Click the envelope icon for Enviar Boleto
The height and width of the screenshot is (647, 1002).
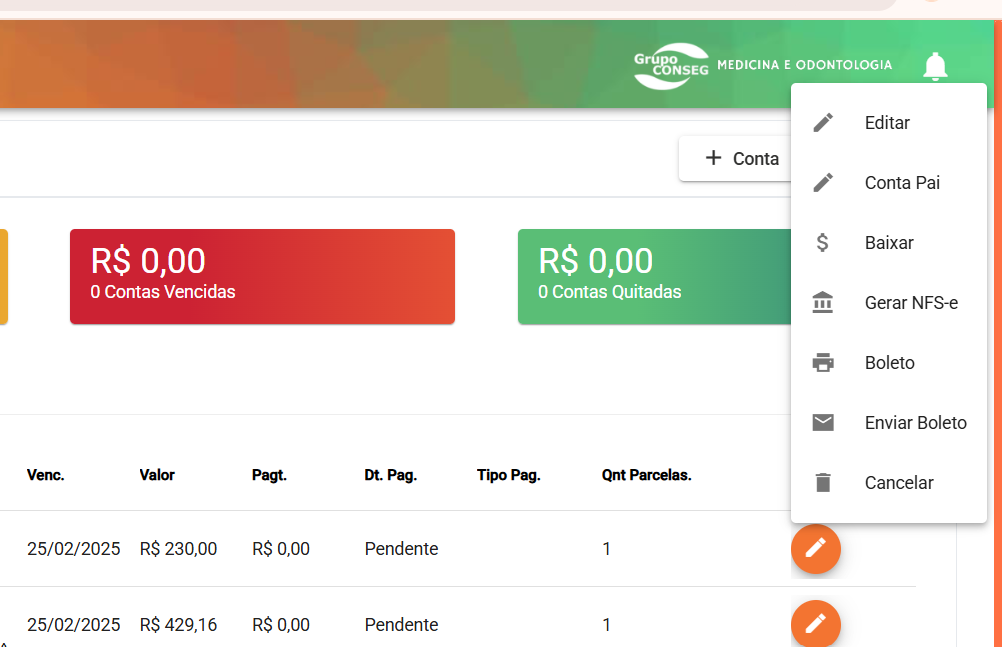(823, 423)
